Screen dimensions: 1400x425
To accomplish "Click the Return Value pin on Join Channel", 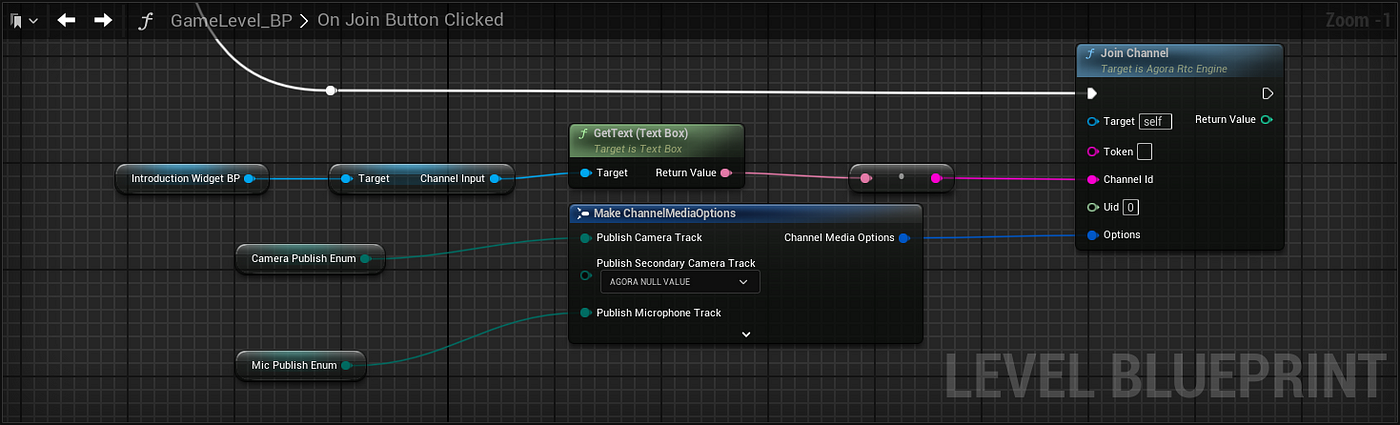I will (x=1267, y=120).
